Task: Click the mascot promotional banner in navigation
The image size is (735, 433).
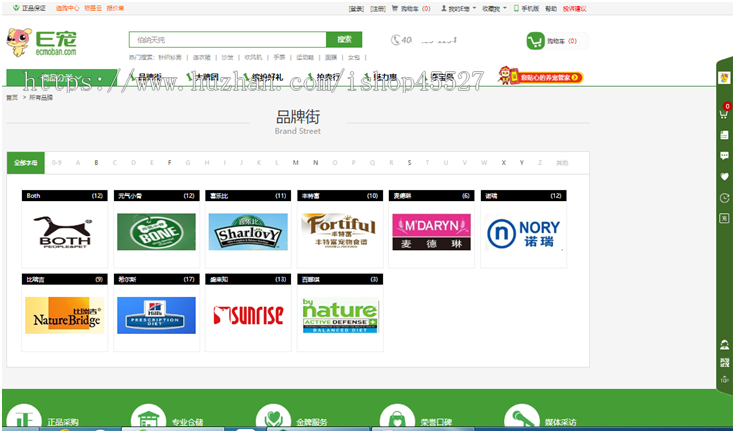Action: [x=540, y=76]
